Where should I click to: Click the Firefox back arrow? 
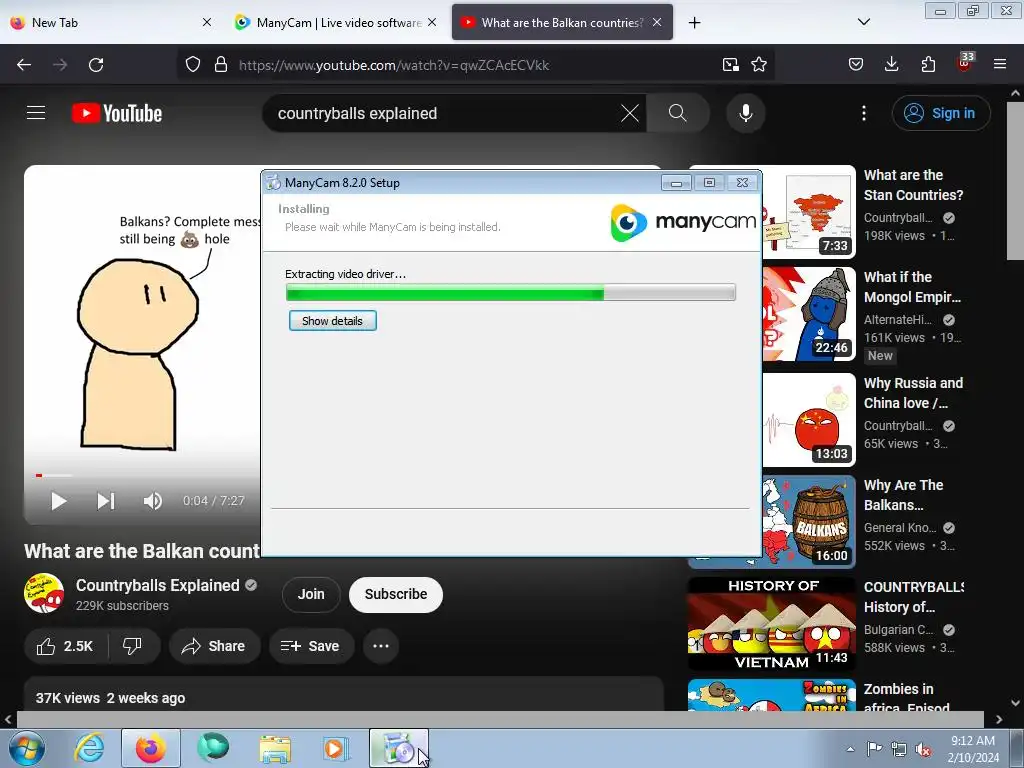24,65
